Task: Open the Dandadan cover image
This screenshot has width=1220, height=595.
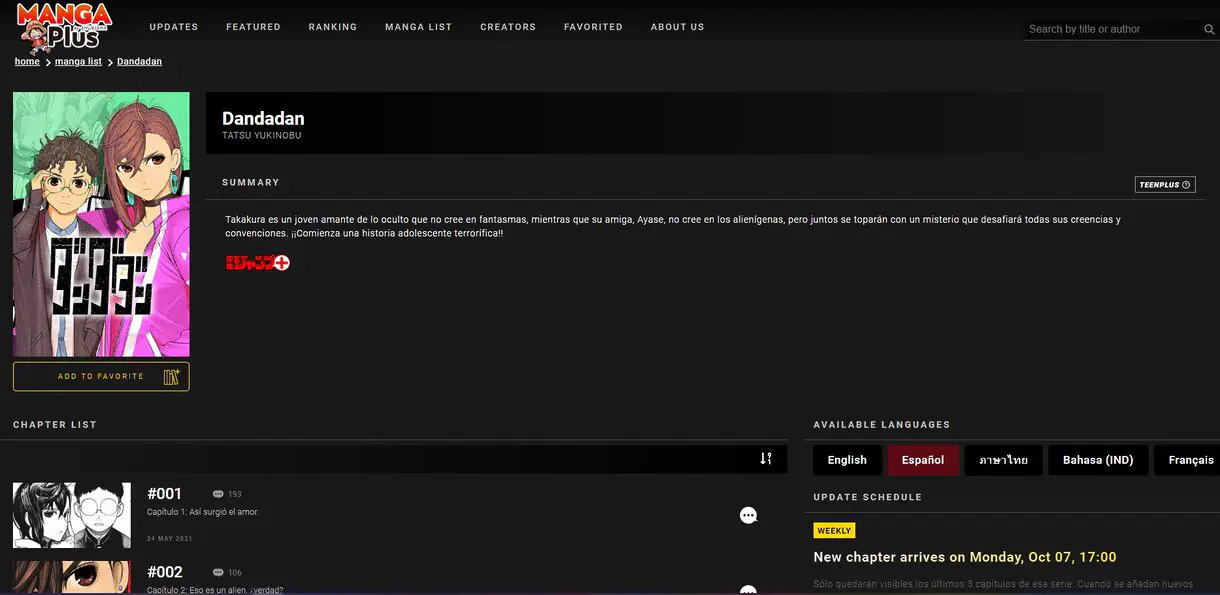Action: coord(101,225)
